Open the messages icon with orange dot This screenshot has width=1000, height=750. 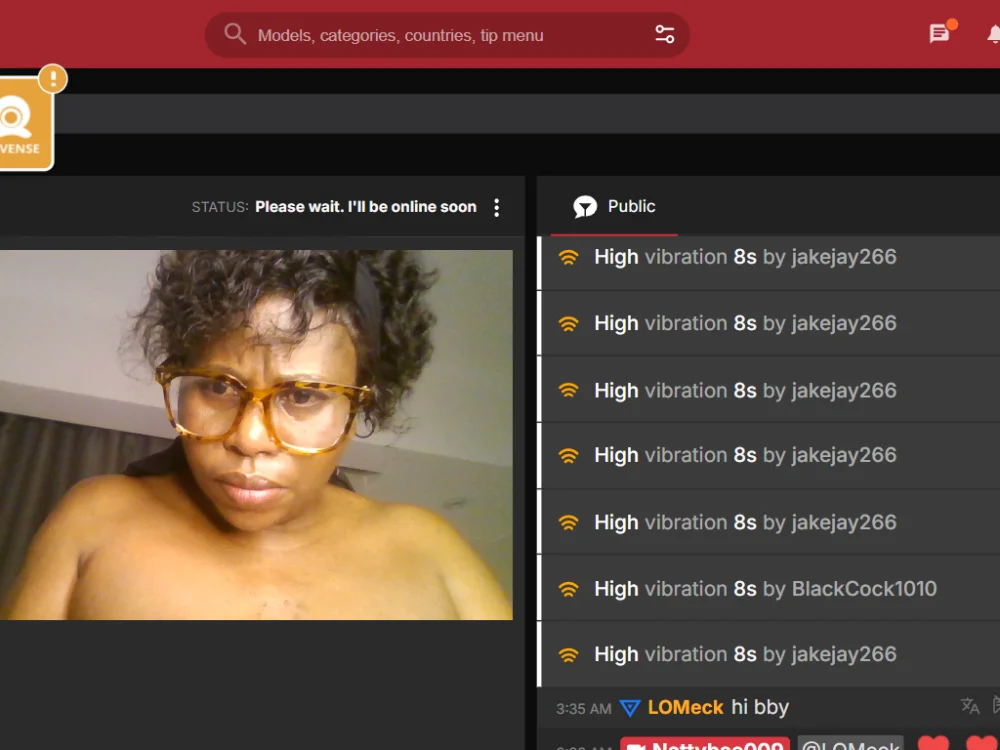940,34
